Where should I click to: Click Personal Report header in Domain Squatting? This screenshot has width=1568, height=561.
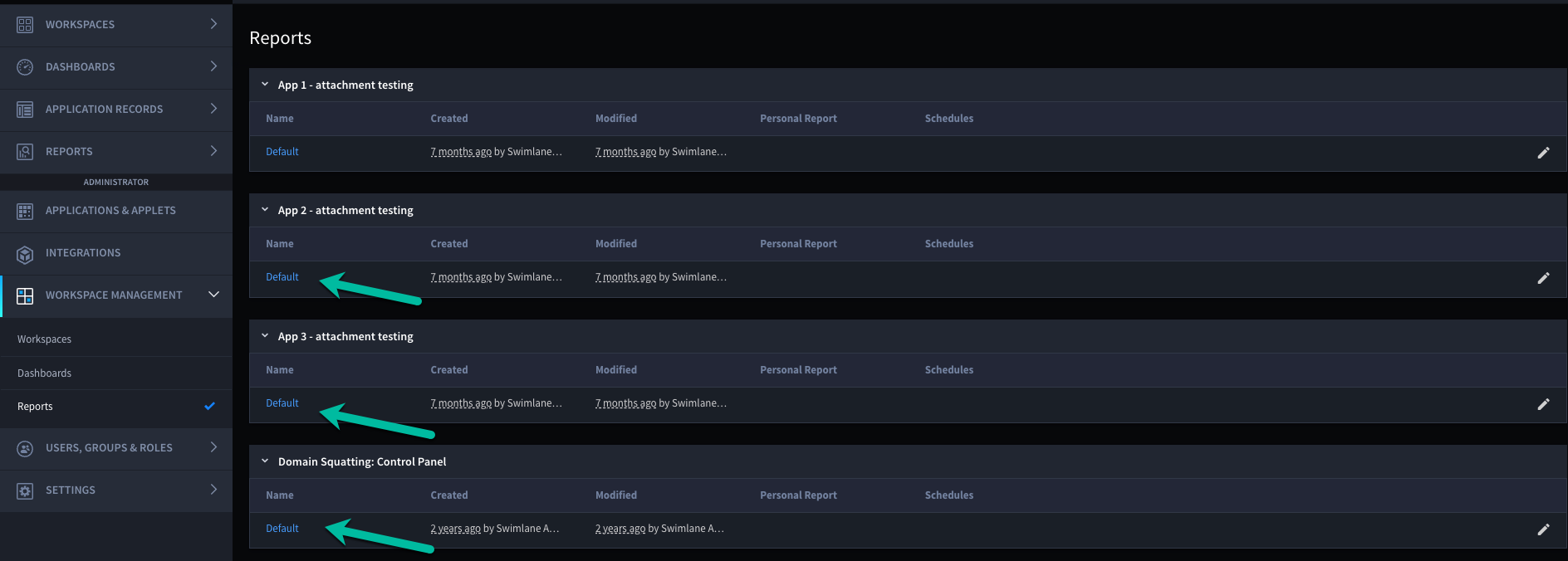point(798,495)
